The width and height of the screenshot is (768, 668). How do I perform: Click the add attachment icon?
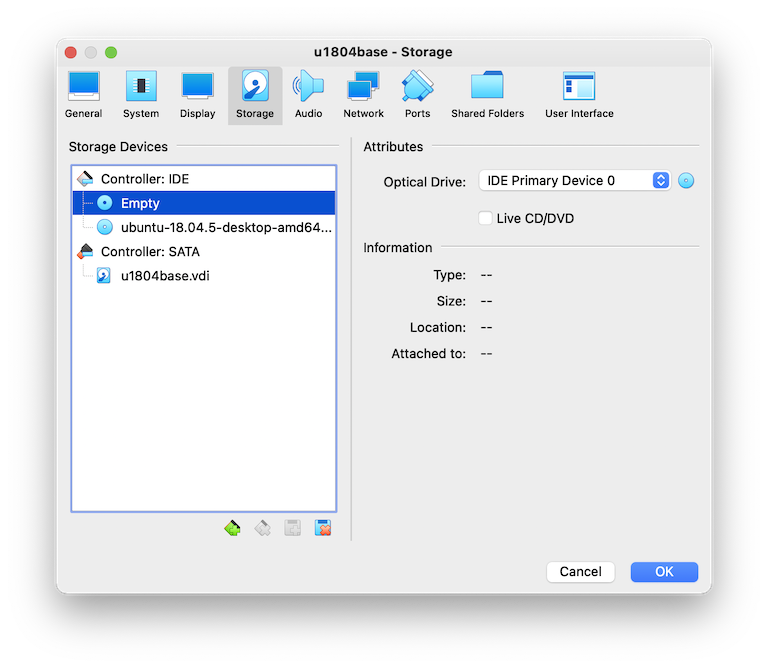coord(292,528)
